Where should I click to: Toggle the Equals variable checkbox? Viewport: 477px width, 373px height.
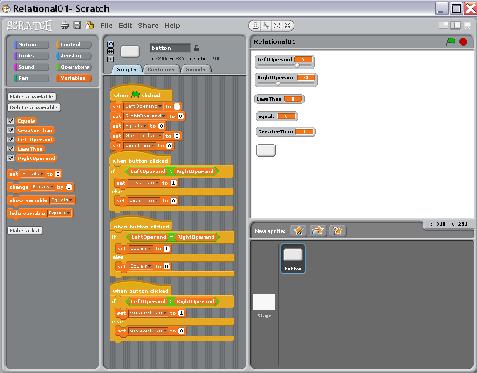coord(11,121)
